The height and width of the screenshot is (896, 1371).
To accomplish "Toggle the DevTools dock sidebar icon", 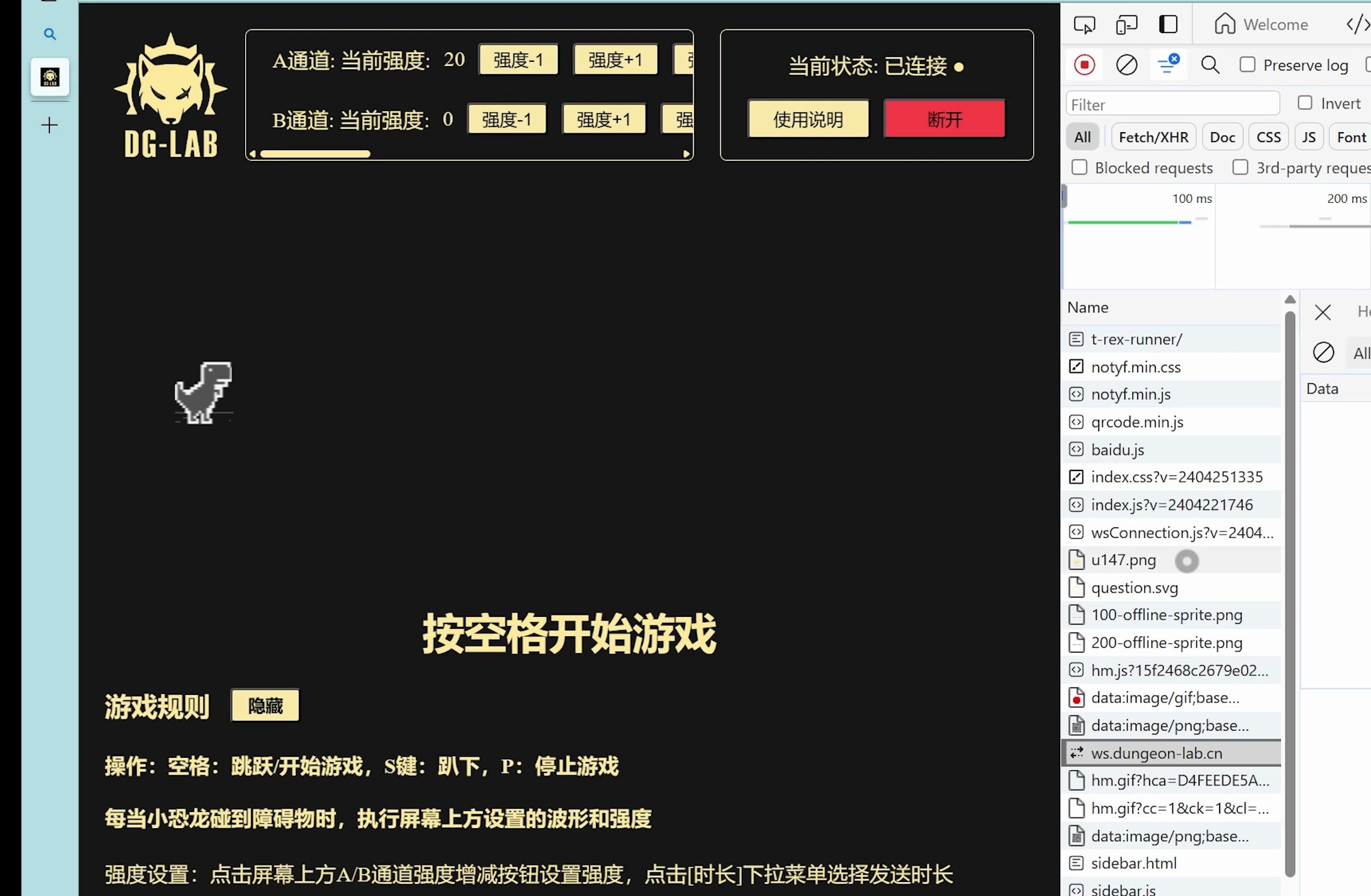I will [x=1168, y=25].
